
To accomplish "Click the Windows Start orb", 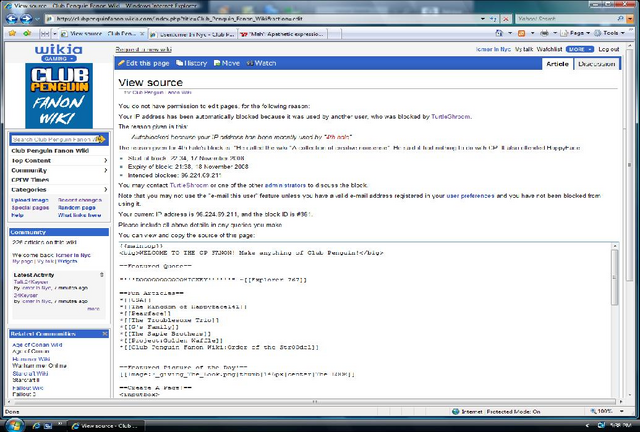I will pyautogui.click(x=14, y=425).
